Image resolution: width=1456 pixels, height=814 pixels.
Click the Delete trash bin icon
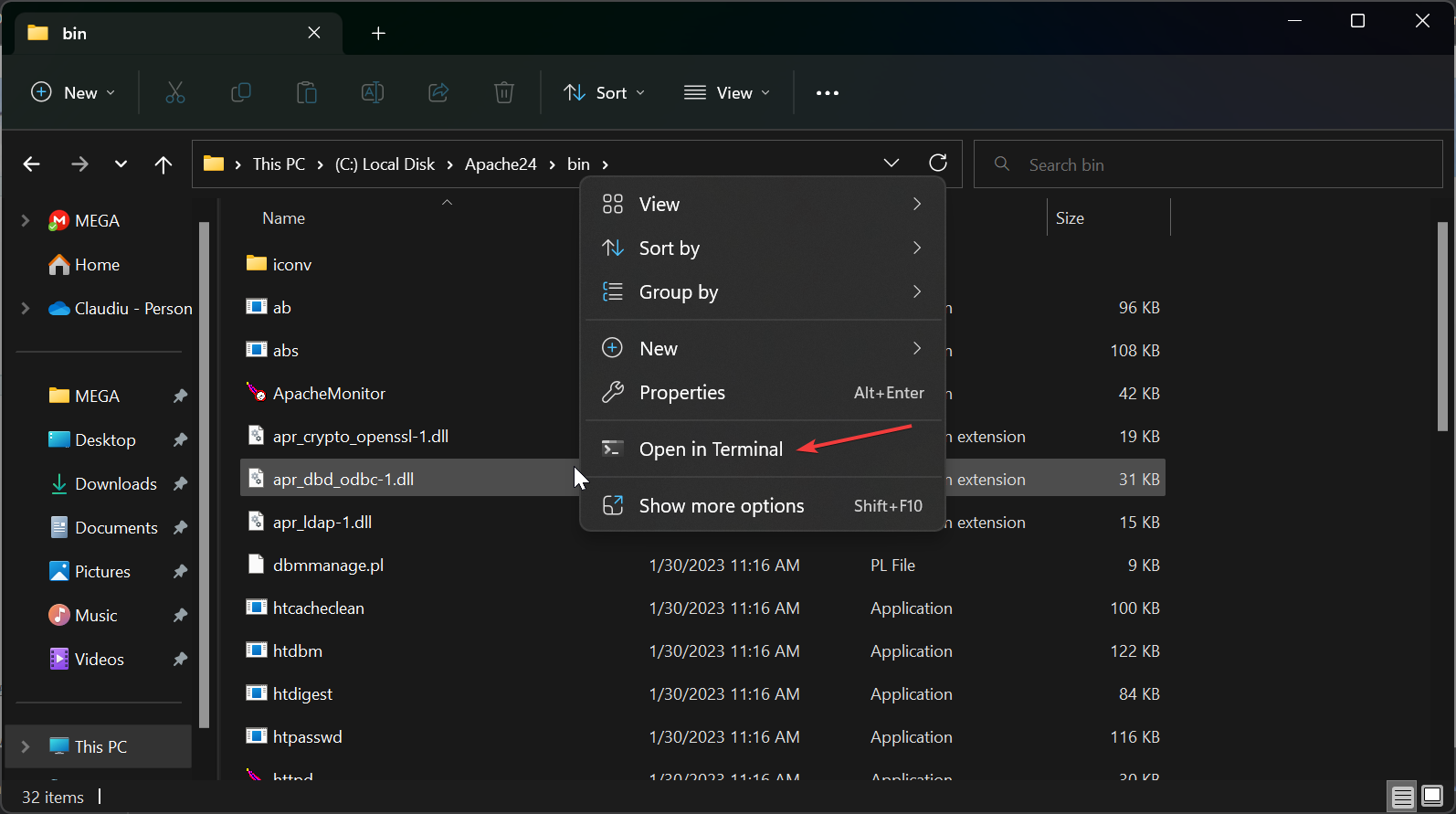point(504,92)
